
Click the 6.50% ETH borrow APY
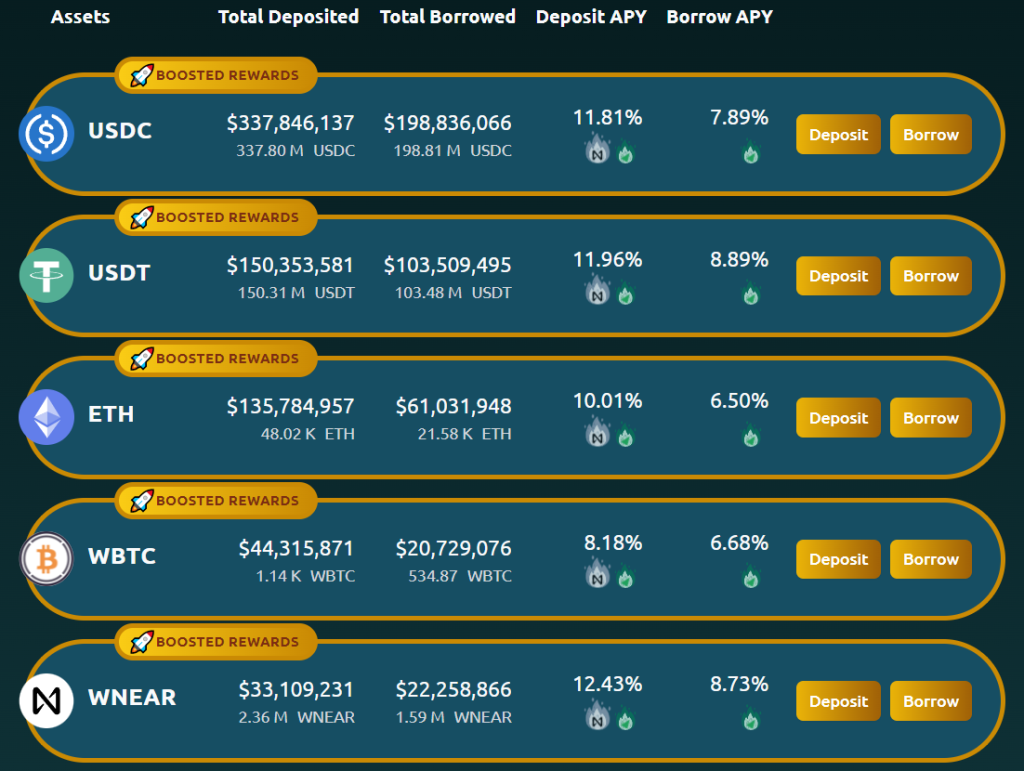pyautogui.click(x=739, y=401)
